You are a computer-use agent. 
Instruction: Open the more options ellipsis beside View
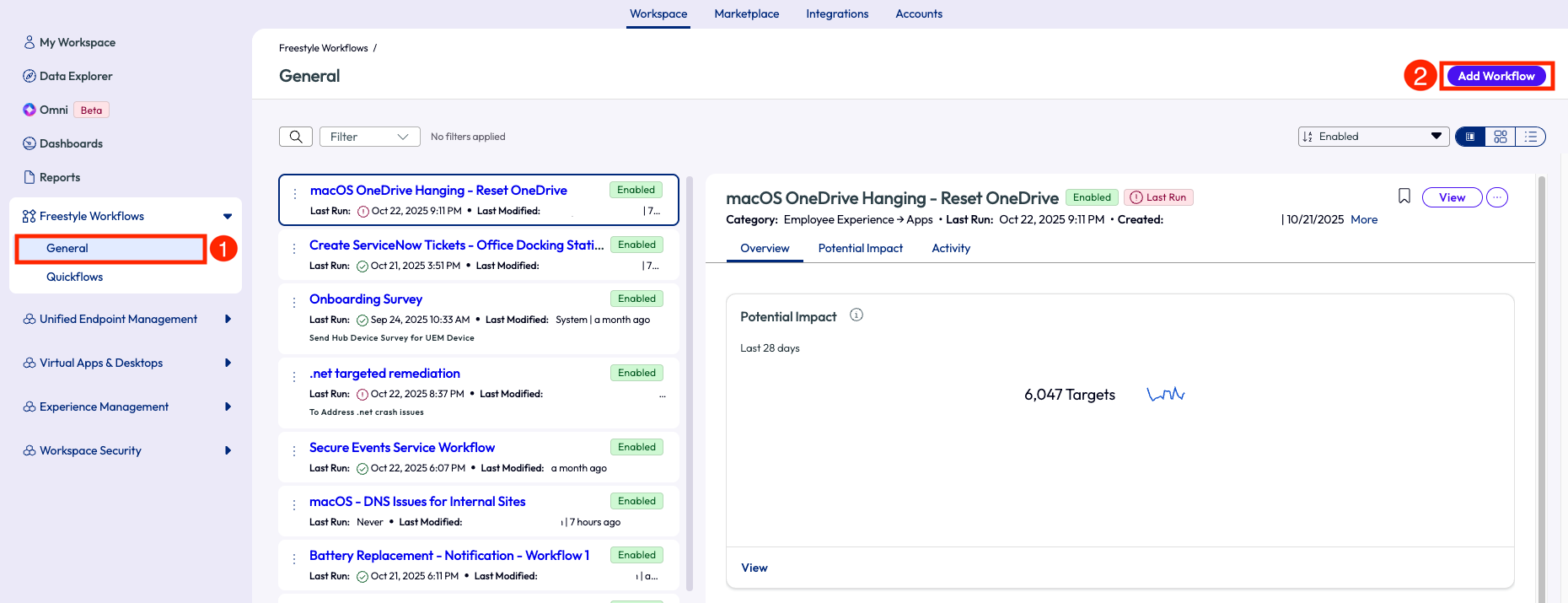(1496, 197)
